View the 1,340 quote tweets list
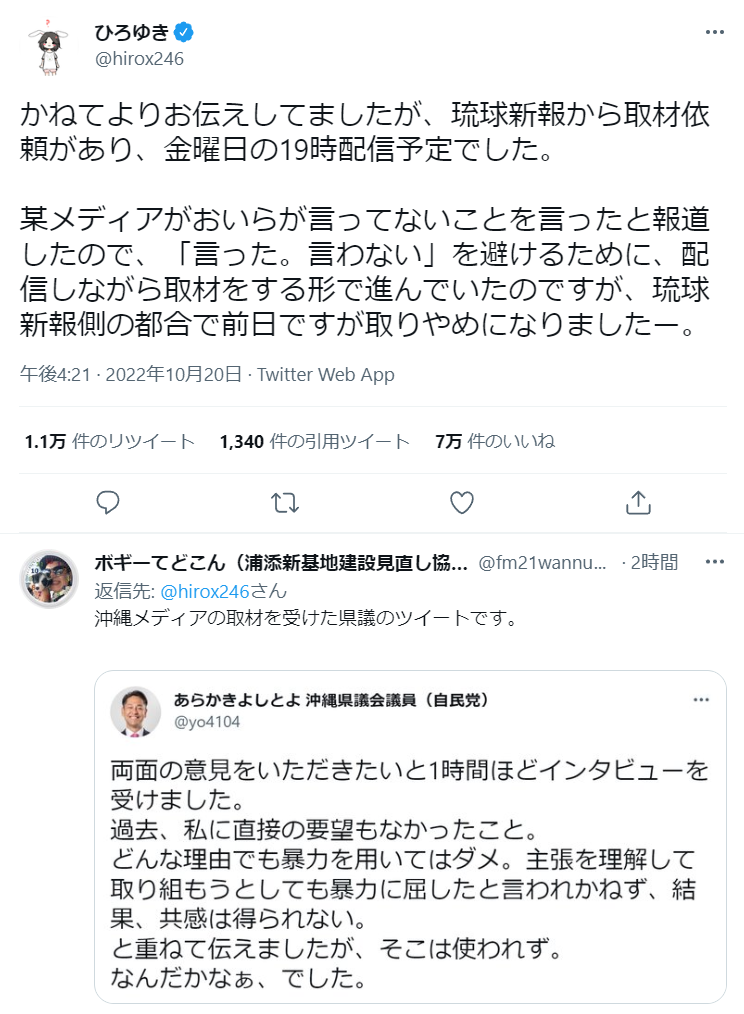This screenshot has height=1014, width=744. coord(314,442)
